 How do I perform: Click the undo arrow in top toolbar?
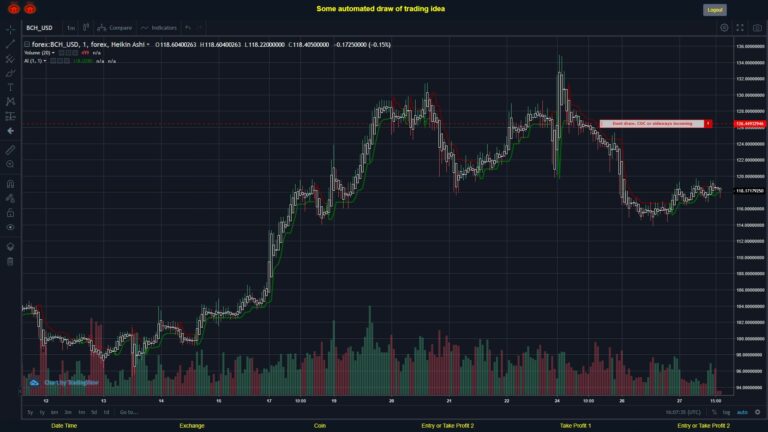point(188,27)
